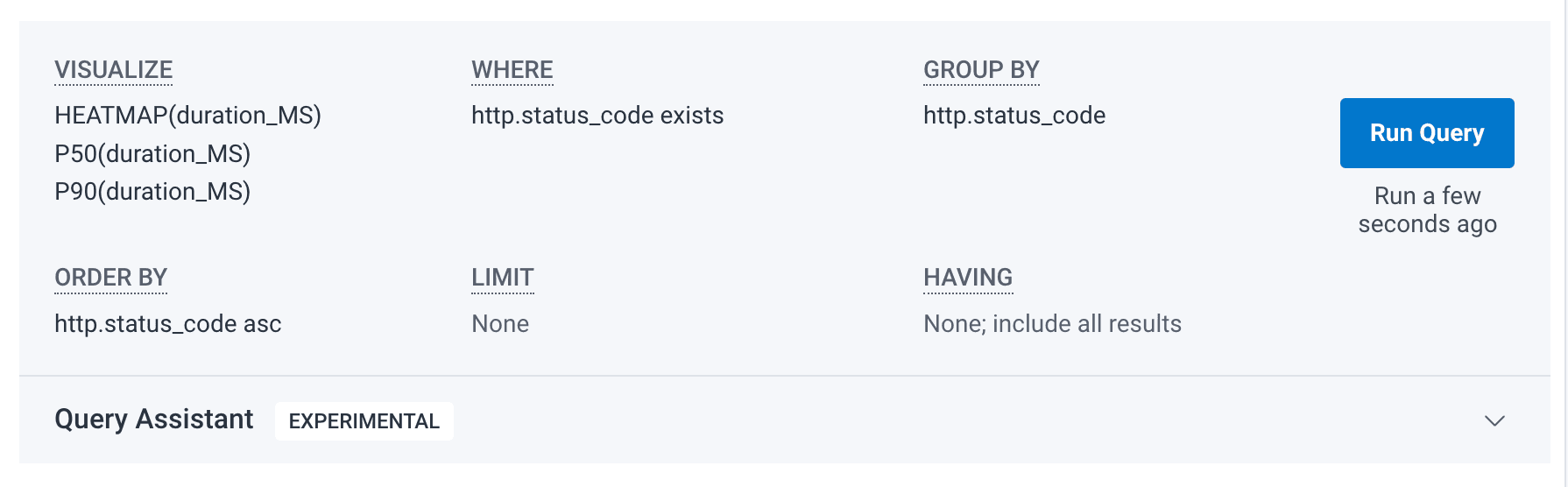Click the WHERE clause label
Viewport: 1568px width, 487px height.
512,70
